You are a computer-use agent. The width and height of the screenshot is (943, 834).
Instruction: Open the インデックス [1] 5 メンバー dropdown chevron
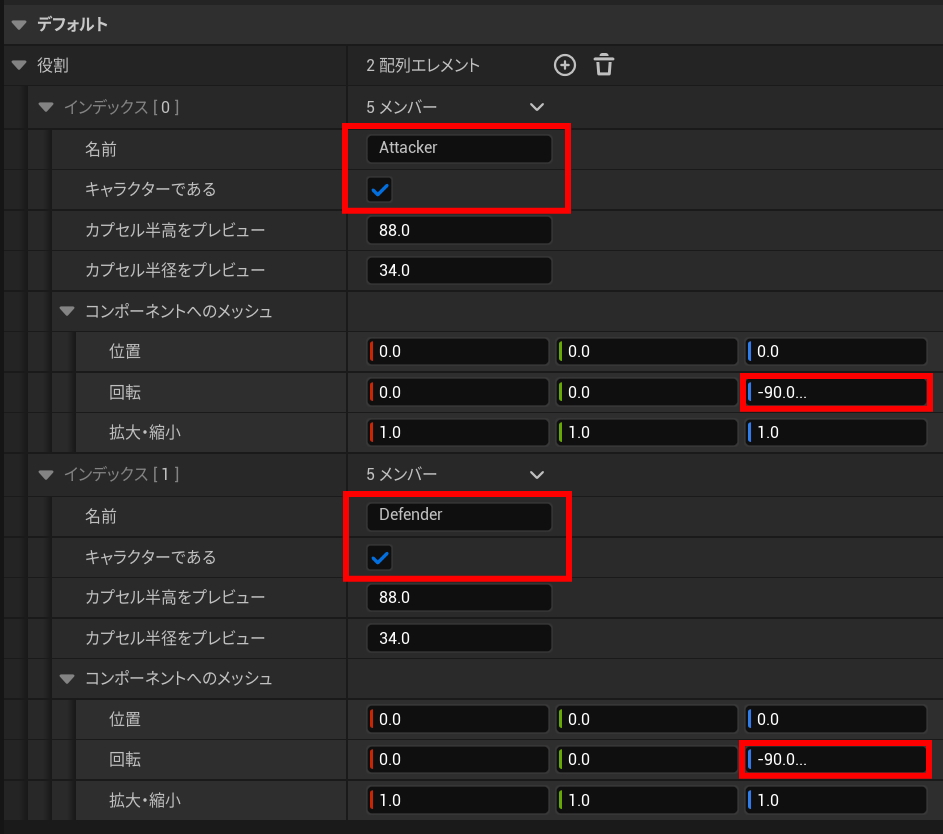coord(537,475)
